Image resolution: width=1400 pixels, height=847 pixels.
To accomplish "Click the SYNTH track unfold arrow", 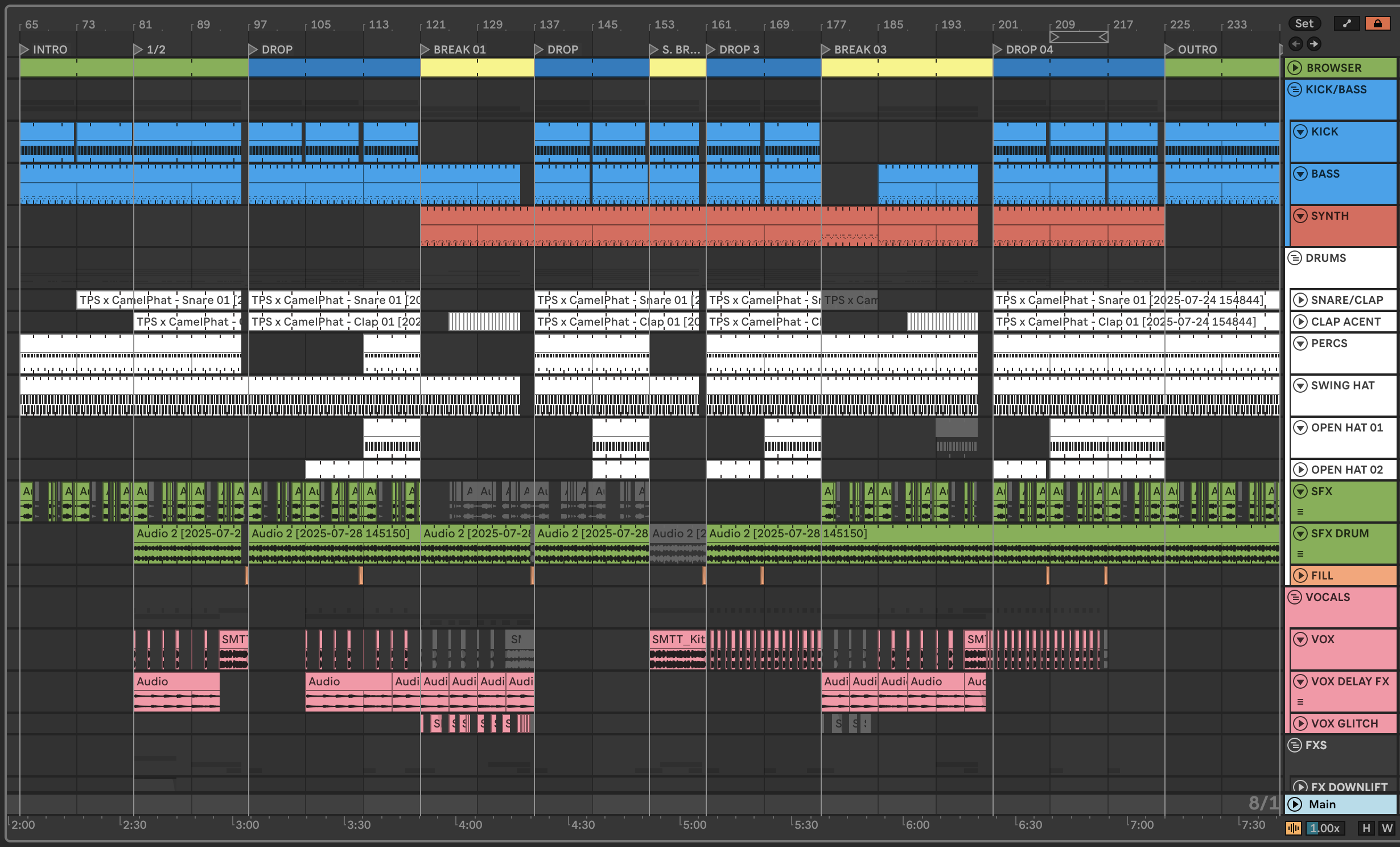I will pos(1300,216).
